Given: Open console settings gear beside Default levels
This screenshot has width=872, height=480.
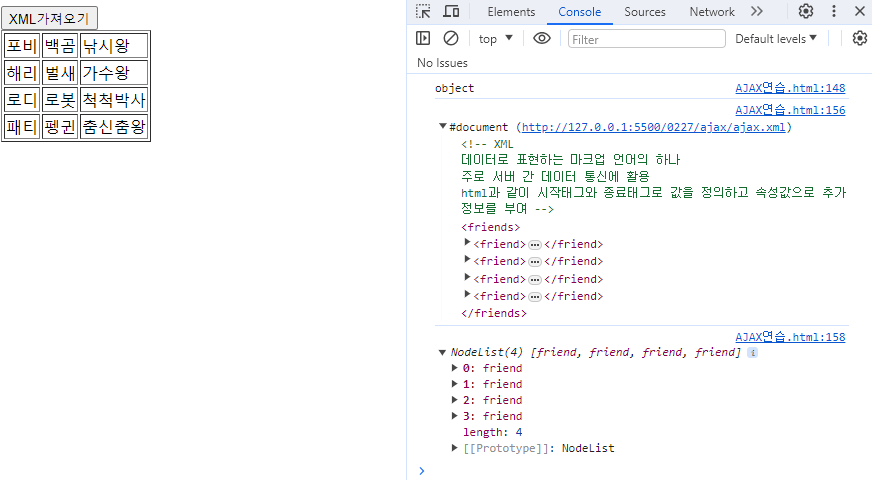Looking at the screenshot, I should point(860,38).
